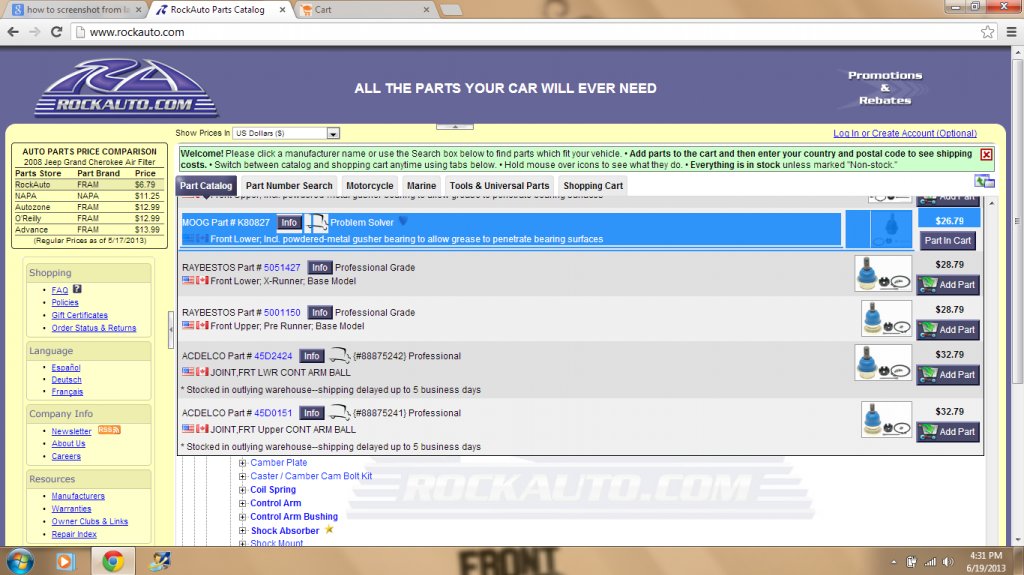Image resolution: width=1024 pixels, height=575 pixels.
Task: Open media player from the taskbar
Action: (x=65, y=561)
